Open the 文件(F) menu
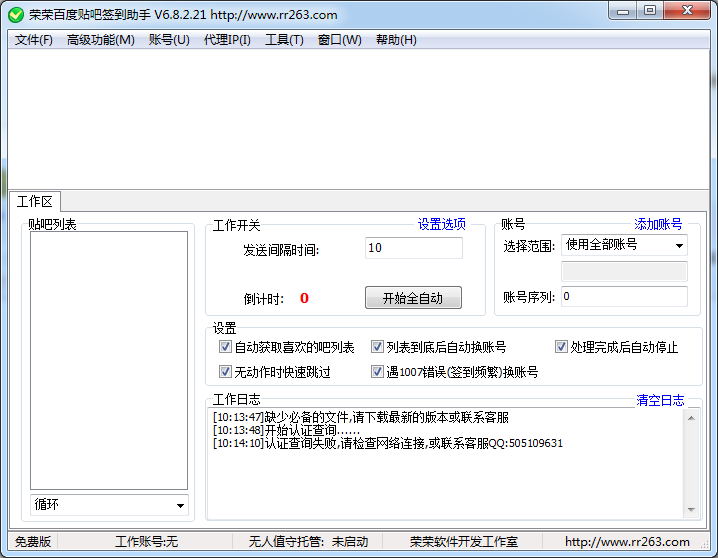Image resolution: width=718 pixels, height=558 pixels. tap(34, 40)
